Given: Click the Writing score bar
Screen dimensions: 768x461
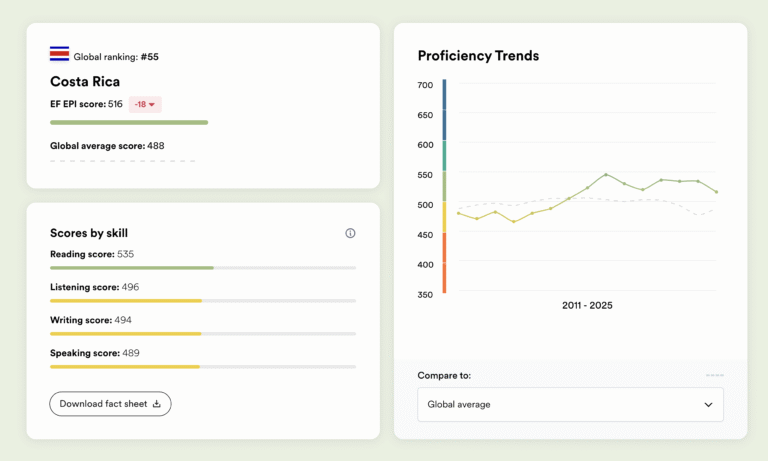Looking at the screenshot, I should (126, 334).
